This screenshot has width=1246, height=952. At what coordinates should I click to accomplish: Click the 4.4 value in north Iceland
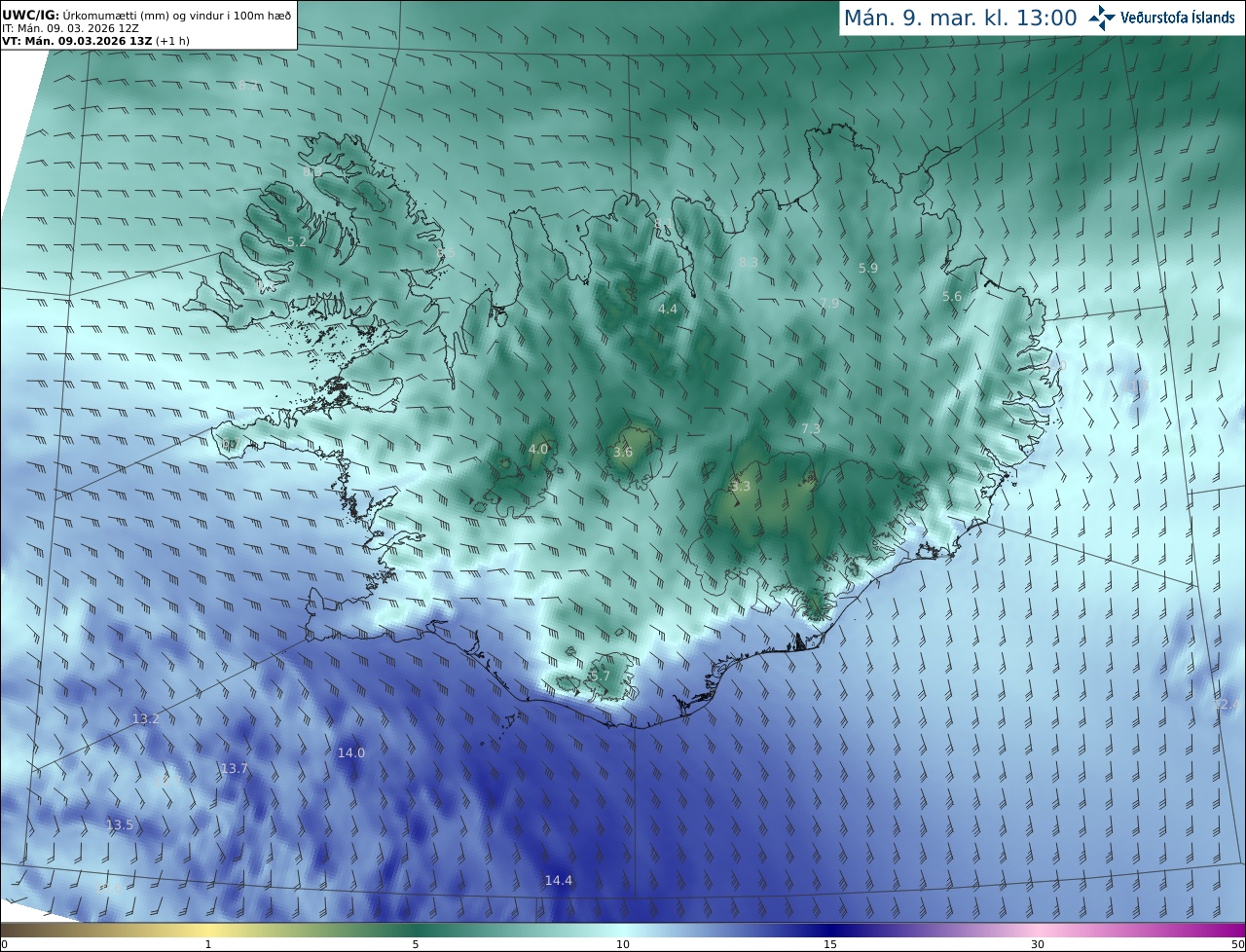click(x=668, y=309)
